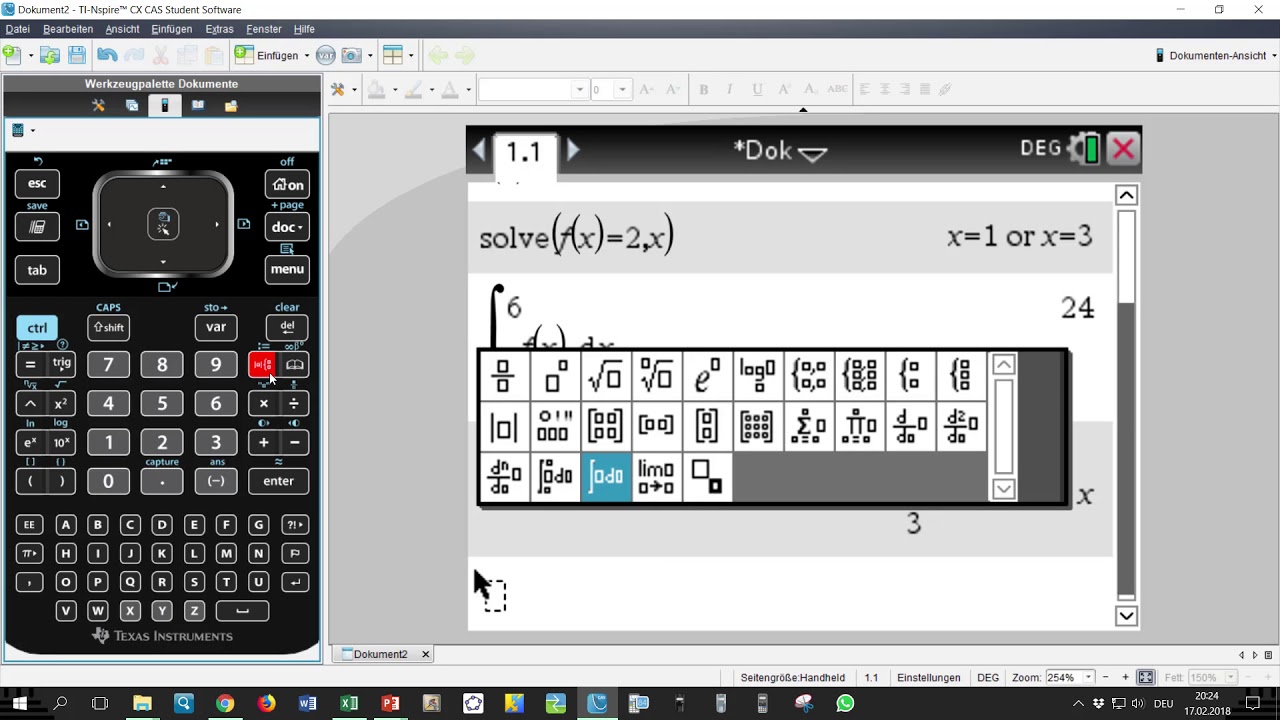This screenshot has height=720, width=1280.
Task: Toggle the shift key on the keypad
Action: tap(108, 328)
